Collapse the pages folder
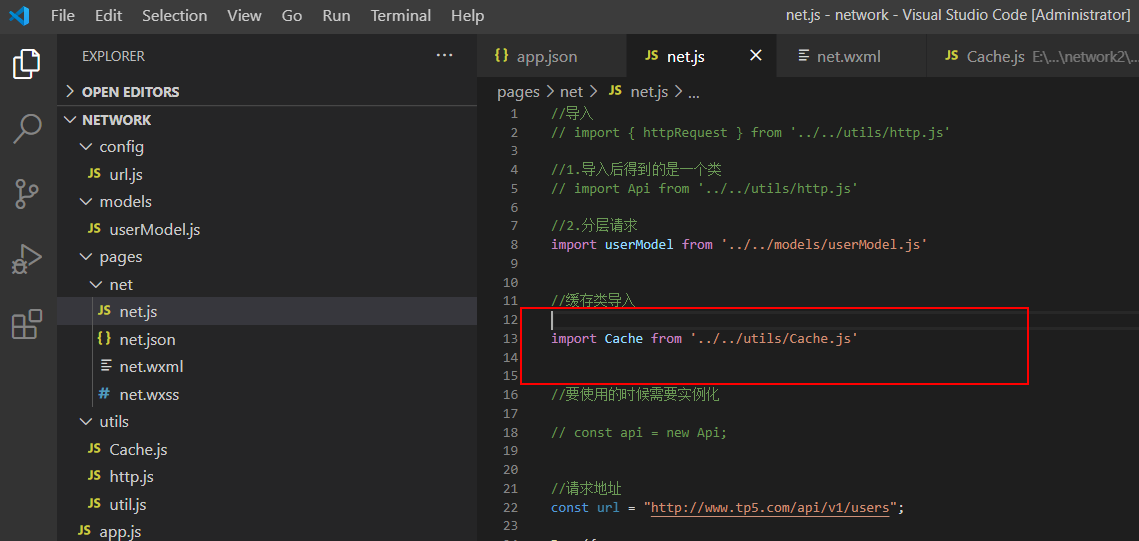This screenshot has height=541, width=1139. coord(267,257)
